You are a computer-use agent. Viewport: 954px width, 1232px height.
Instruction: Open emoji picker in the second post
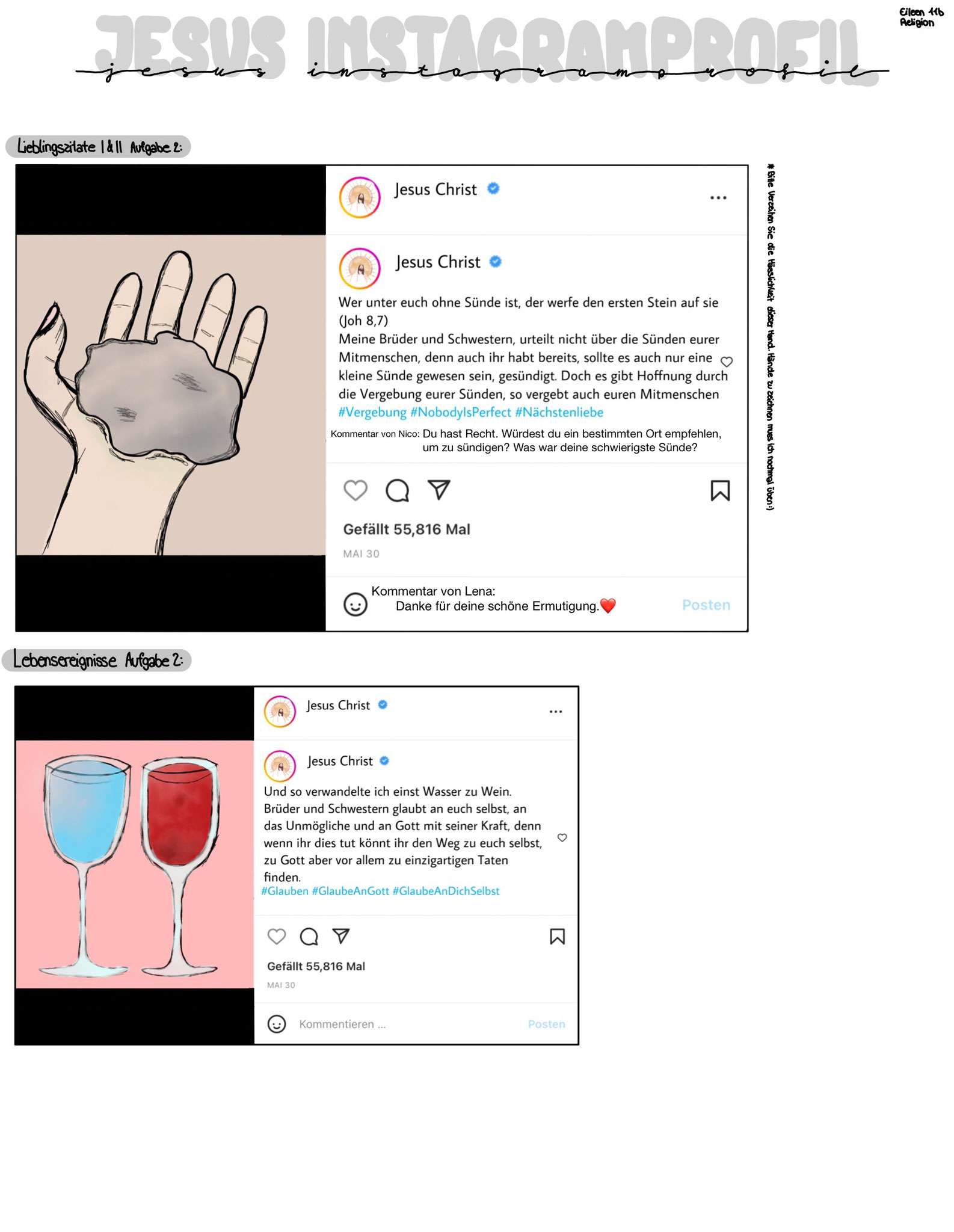tap(277, 1024)
